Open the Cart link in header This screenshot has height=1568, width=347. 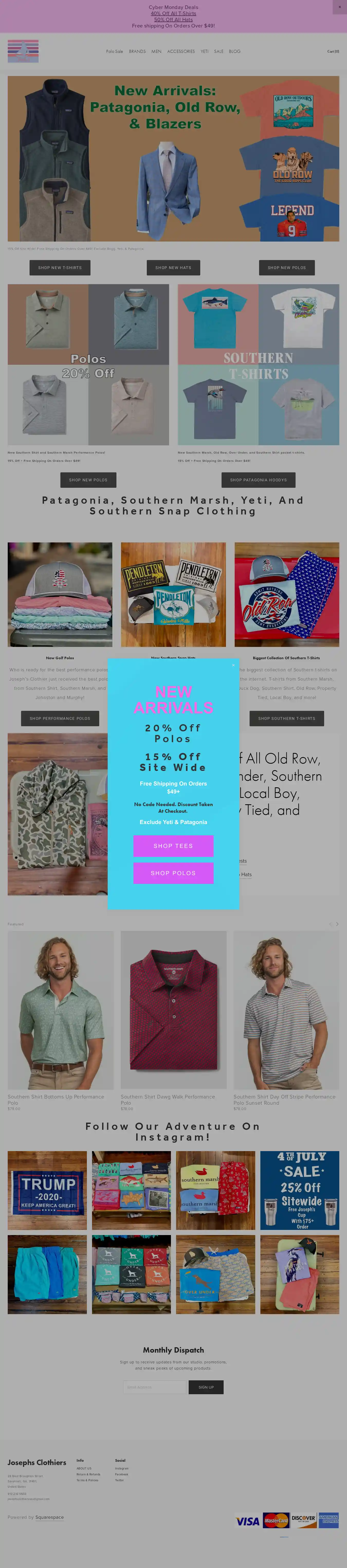coord(333,51)
